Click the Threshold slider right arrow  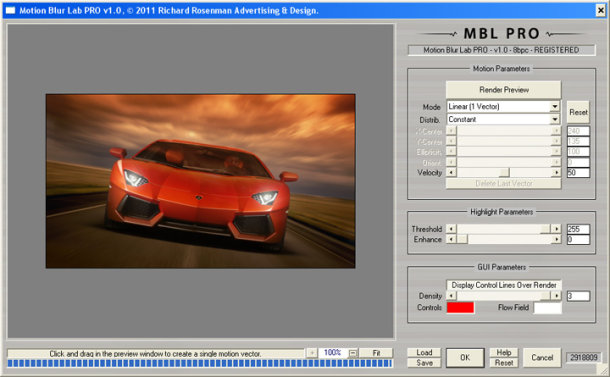click(x=556, y=229)
